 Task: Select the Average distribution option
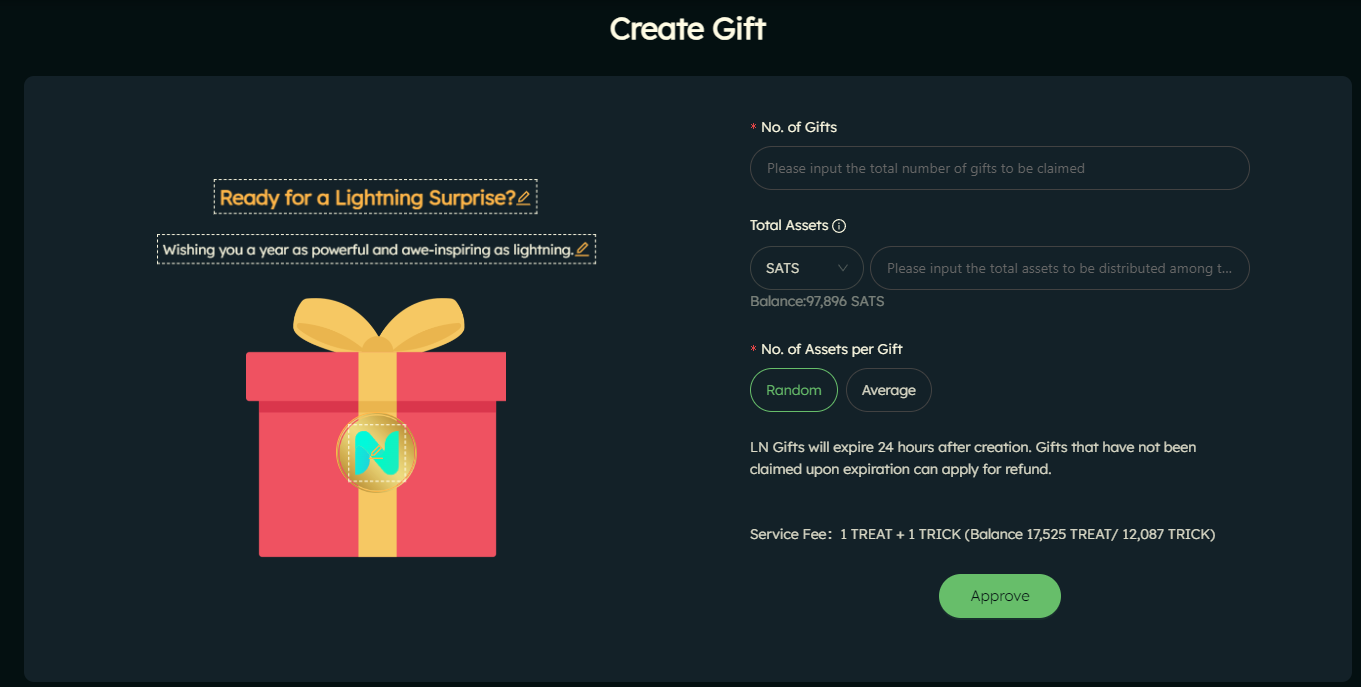point(889,390)
